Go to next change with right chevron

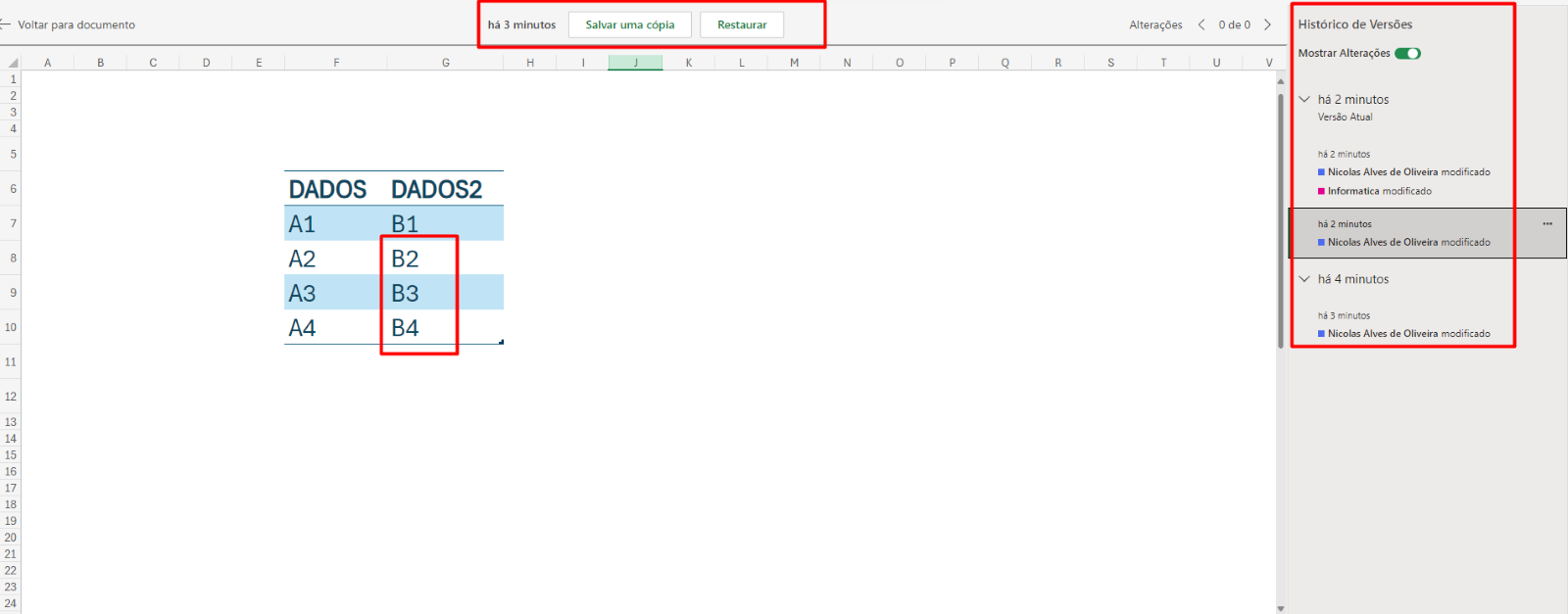click(x=1267, y=24)
